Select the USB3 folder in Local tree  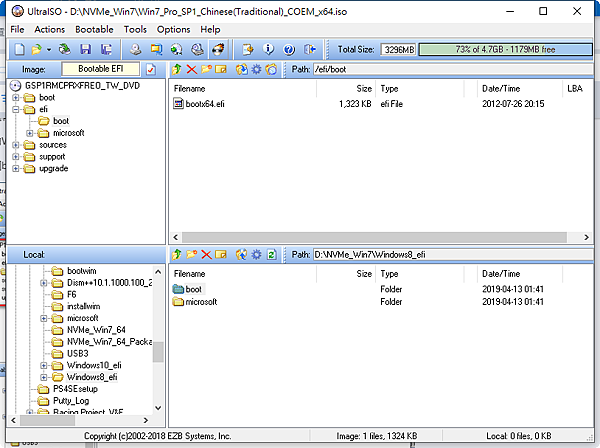point(78,354)
